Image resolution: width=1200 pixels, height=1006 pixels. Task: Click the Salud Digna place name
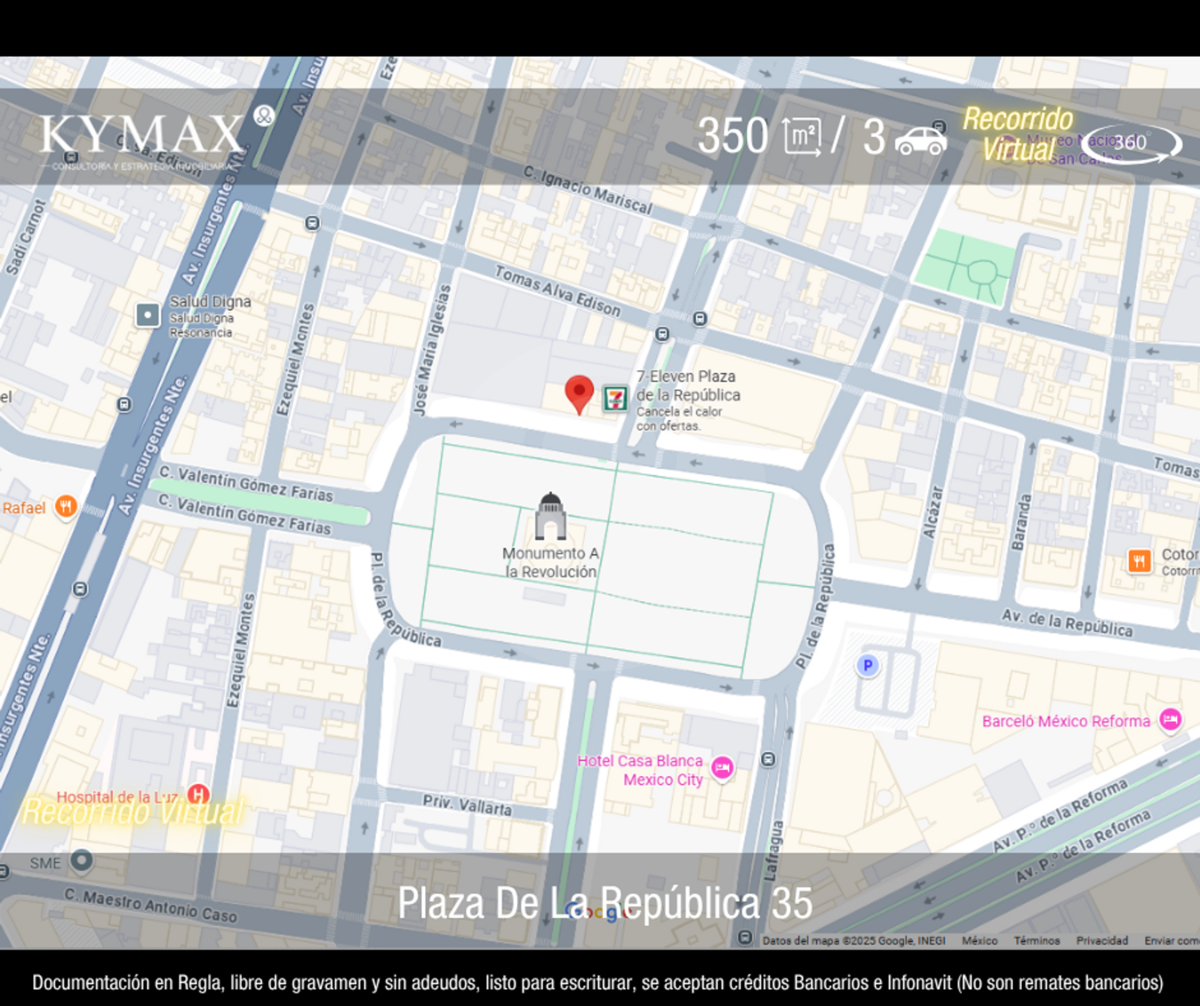point(210,302)
